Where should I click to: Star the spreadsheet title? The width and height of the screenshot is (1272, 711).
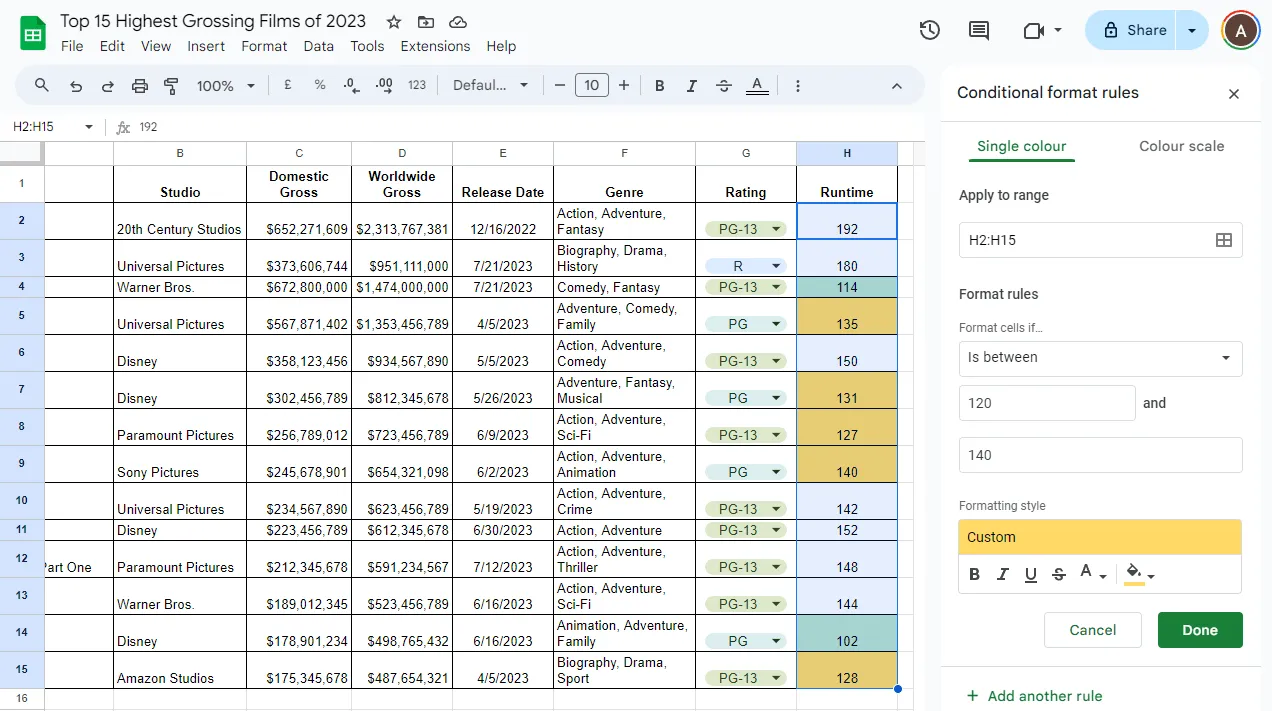tap(394, 22)
